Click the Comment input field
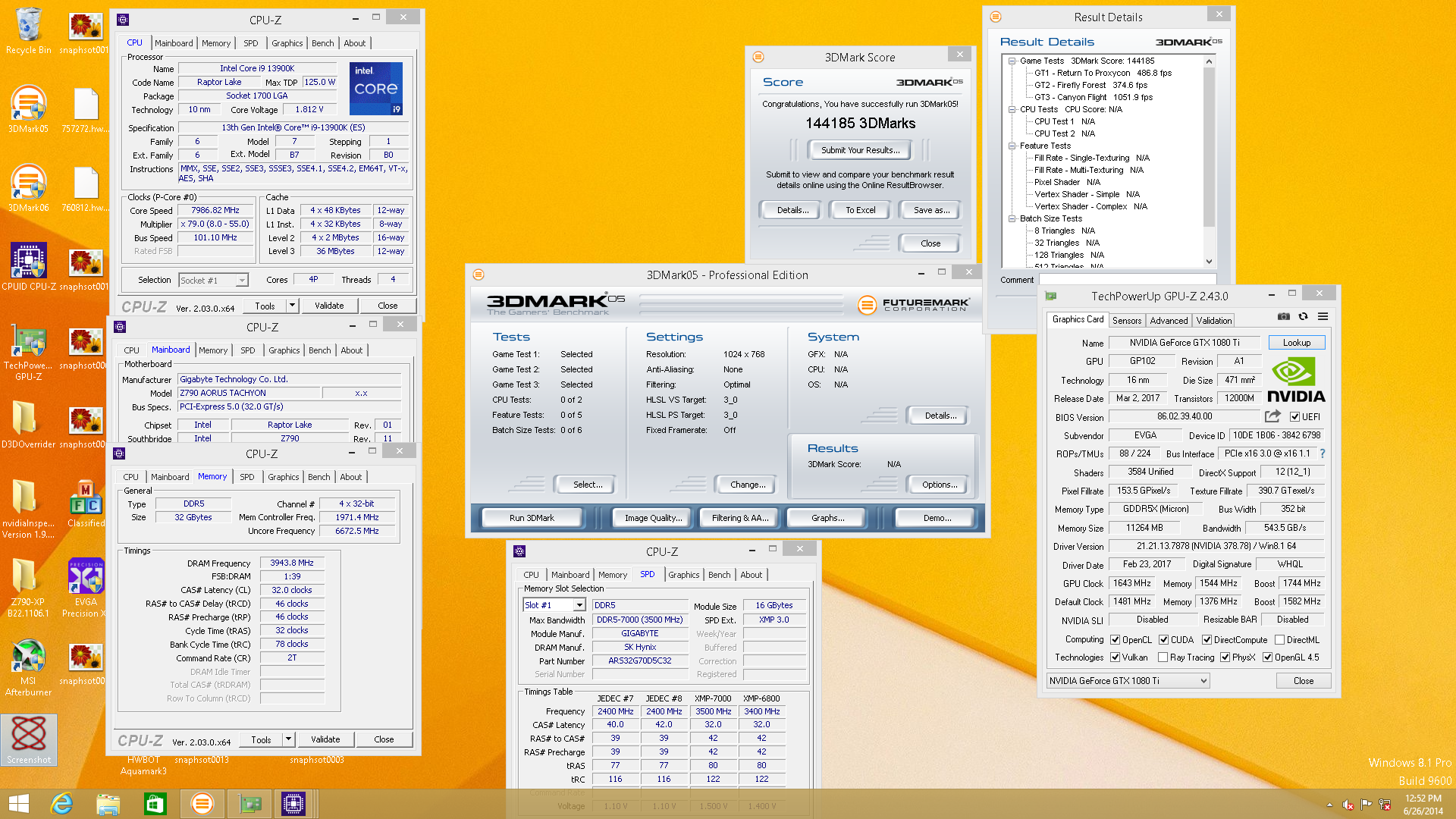The width and height of the screenshot is (1456, 819). tap(1127, 280)
